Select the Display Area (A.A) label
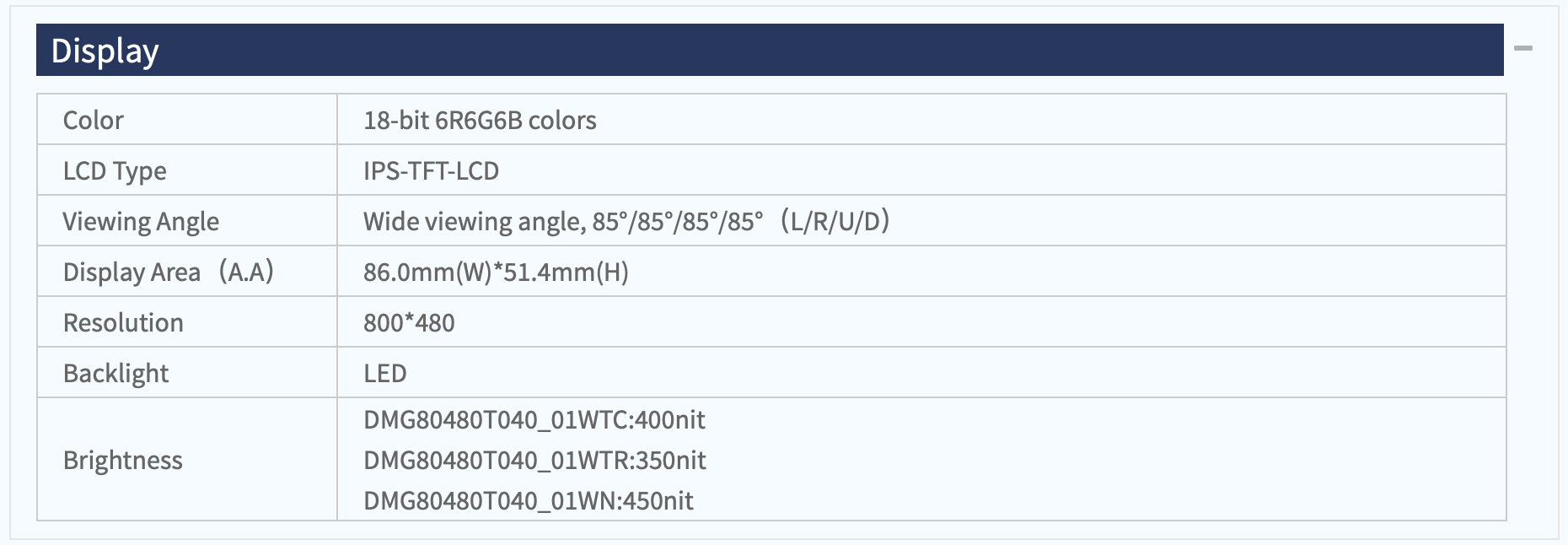Viewport: 1568px width, 545px height. (169, 272)
